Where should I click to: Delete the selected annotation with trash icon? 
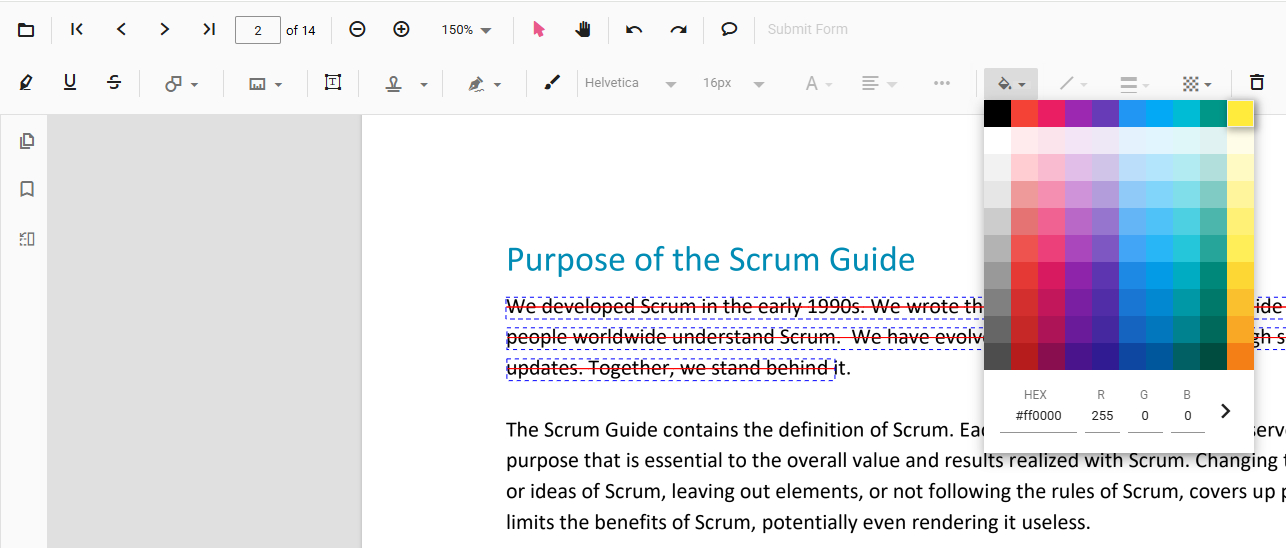click(x=1256, y=83)
